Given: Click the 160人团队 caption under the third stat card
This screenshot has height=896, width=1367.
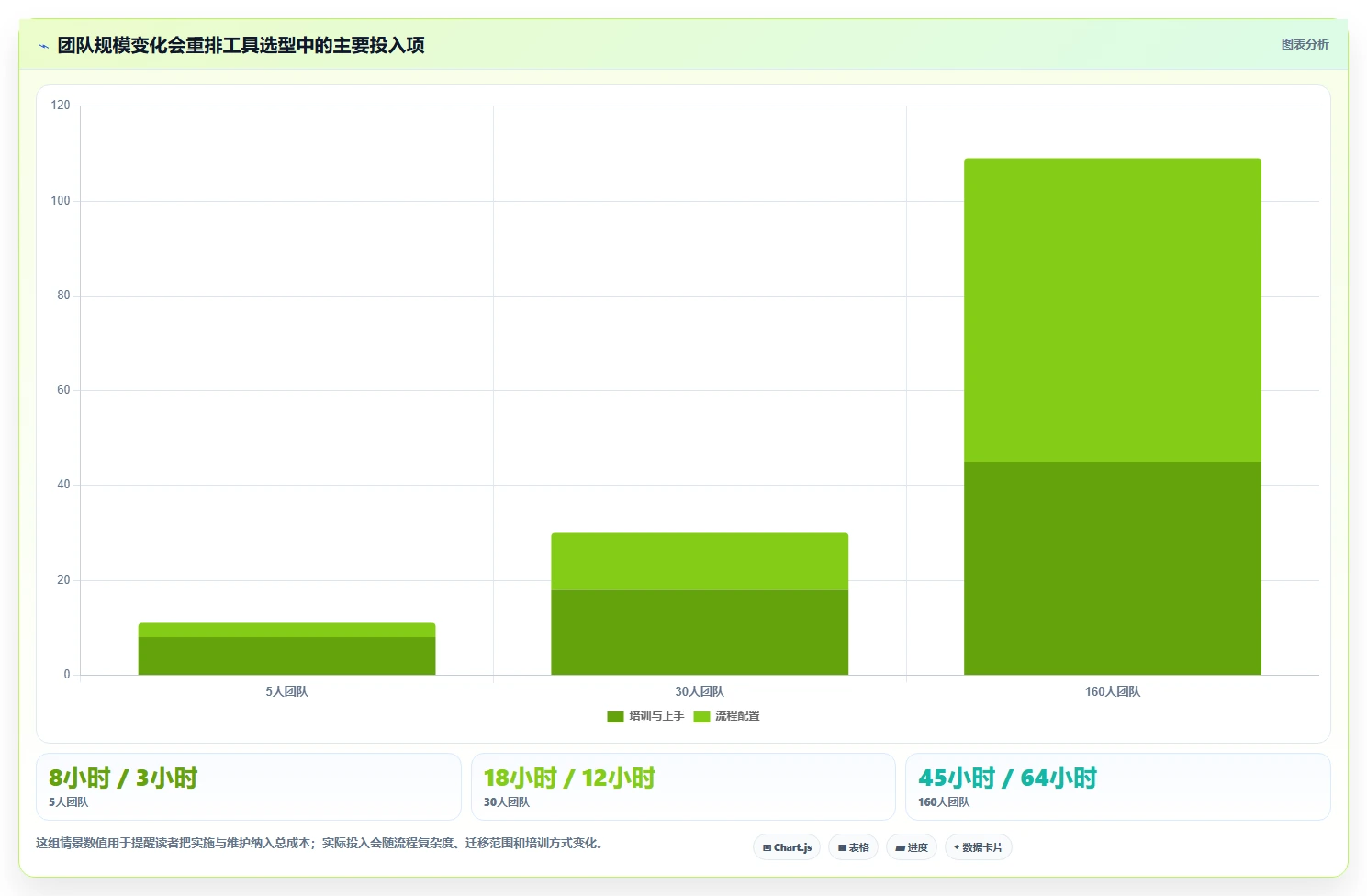Looking at the screenshot, I should click(x=944, y=802).
